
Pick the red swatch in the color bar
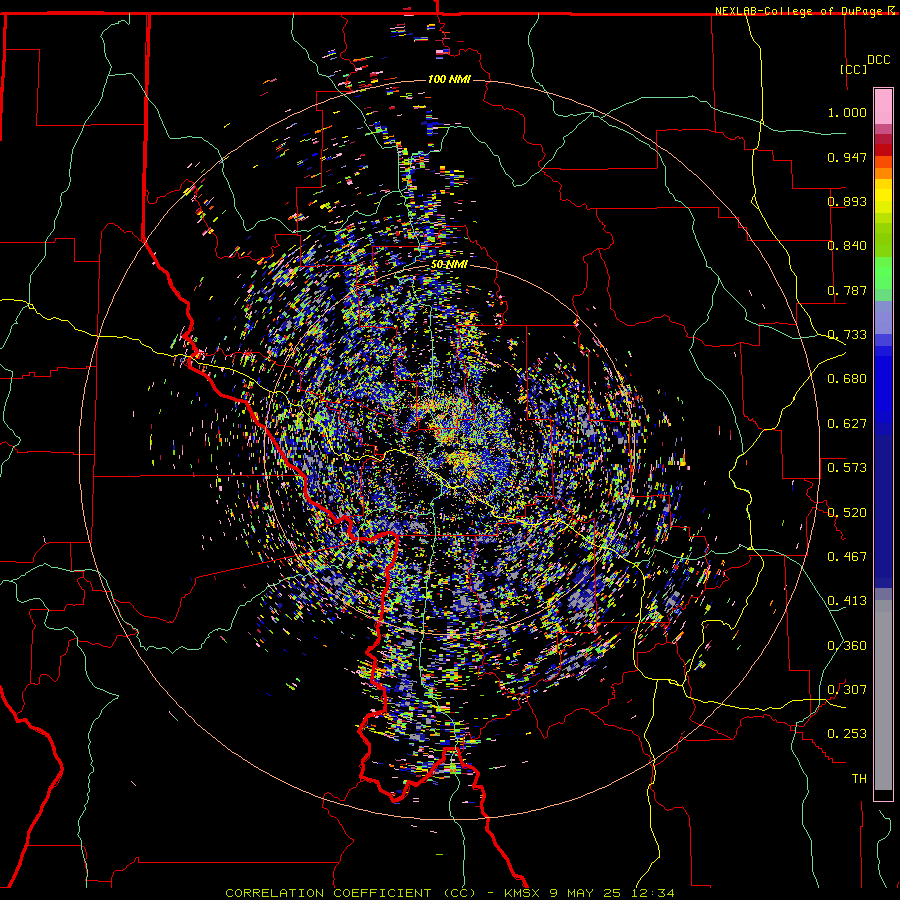click(883, 150)
